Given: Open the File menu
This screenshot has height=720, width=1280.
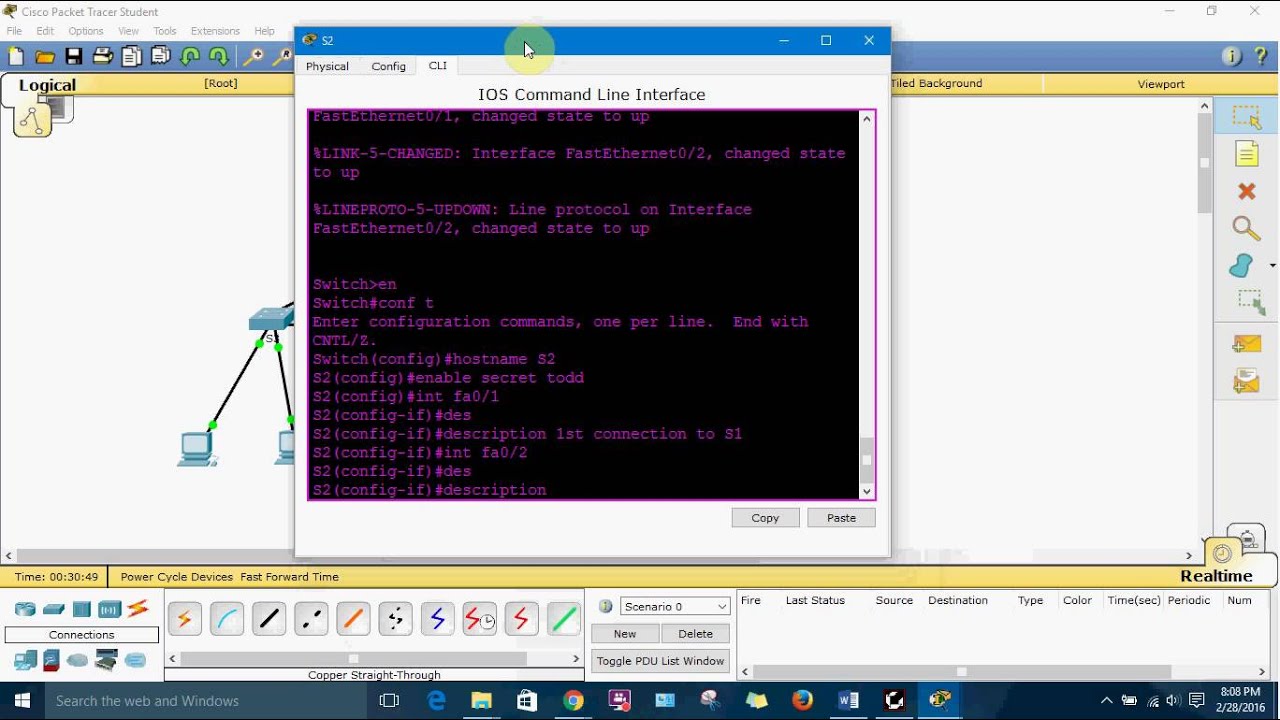Looking at the screenshot, I should [x=14, y=31].
